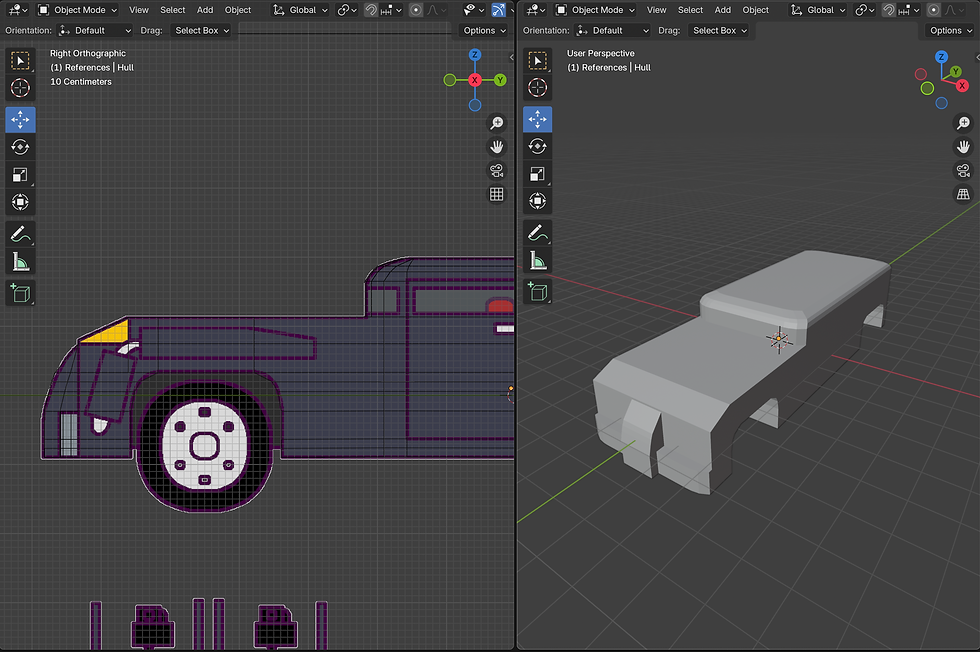Click the Add Cube tool in left viewport

pyautogui.click(x=20, y=292)
